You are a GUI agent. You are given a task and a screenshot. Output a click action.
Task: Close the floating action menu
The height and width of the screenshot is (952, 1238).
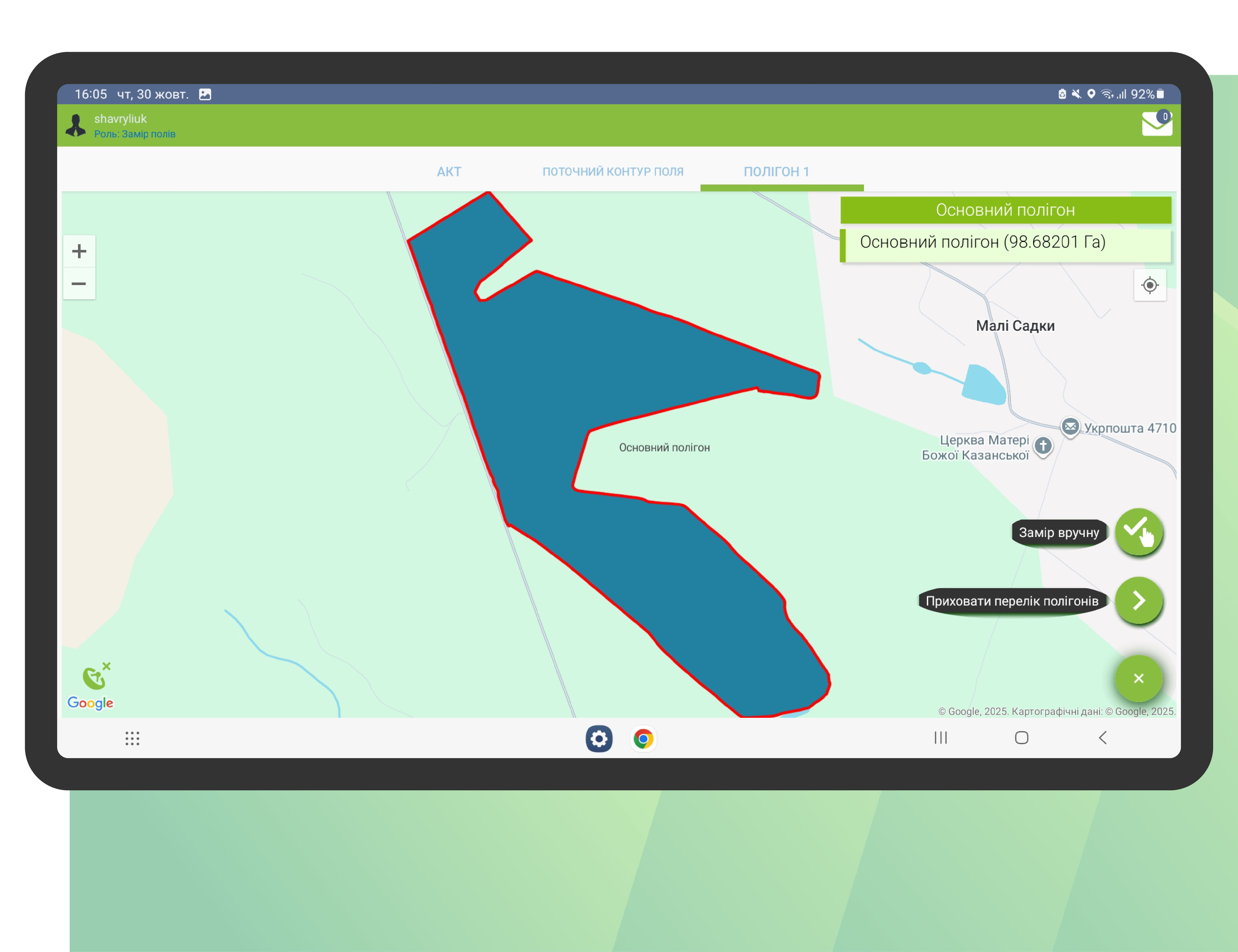[1138, 678]
